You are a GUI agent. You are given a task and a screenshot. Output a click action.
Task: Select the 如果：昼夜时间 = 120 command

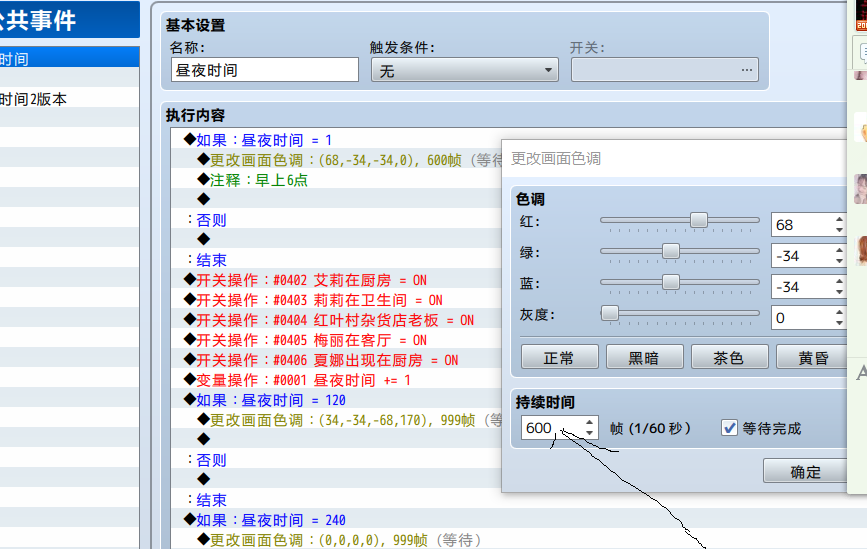[265, 400]
